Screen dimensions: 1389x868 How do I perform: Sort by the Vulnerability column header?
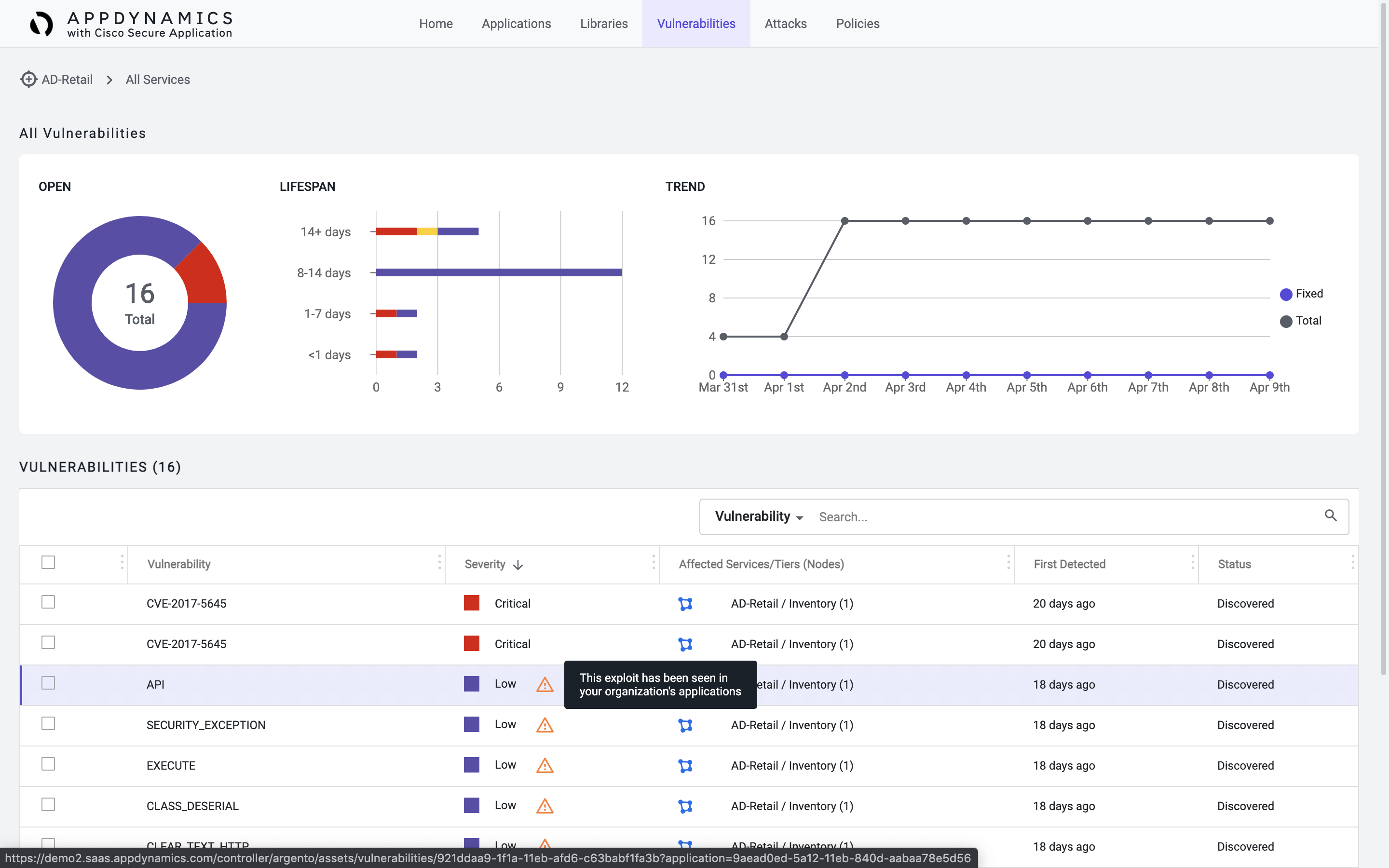179,564
